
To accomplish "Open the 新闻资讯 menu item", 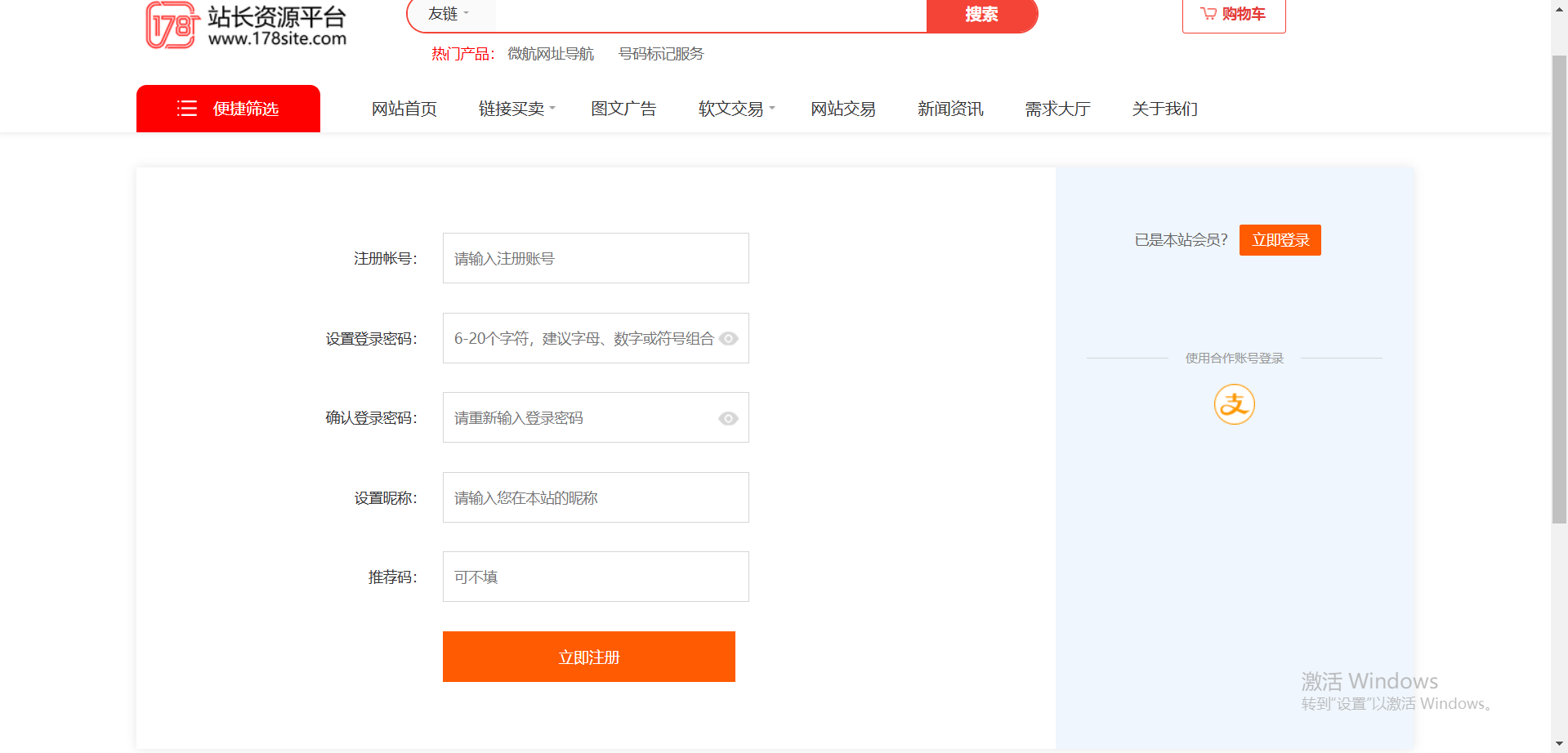I will pyautogui.click(x=949, y=109).
